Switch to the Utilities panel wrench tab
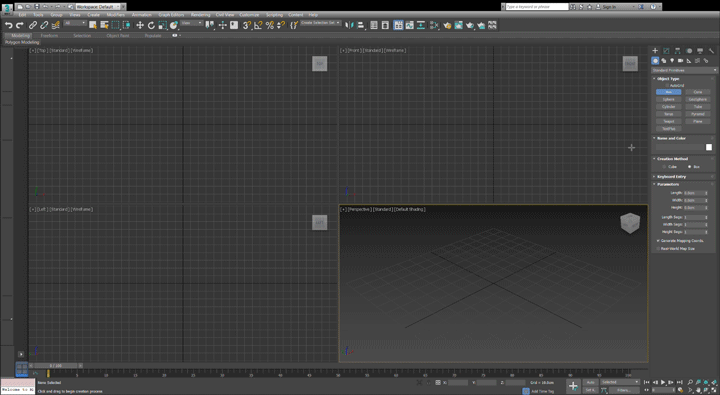This screenshot has width=720, height=395. (711, 51)
